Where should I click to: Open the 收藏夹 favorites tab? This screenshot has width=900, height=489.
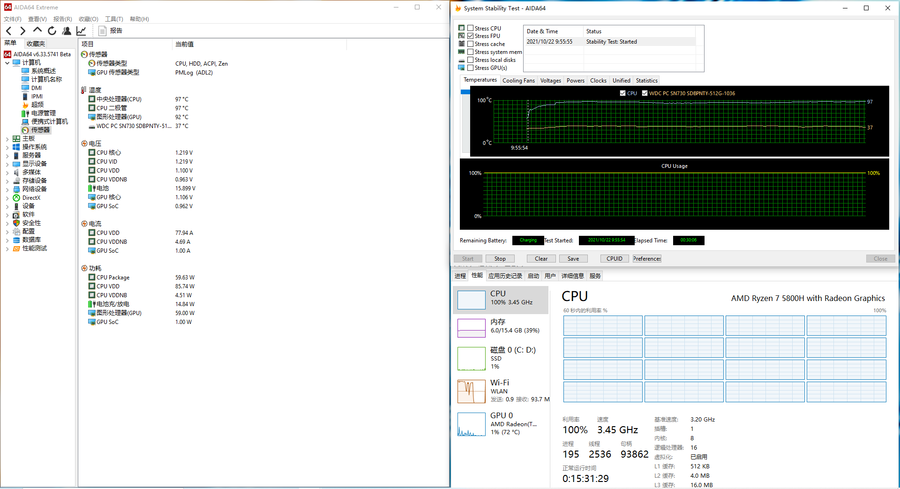tap(36, 44)
